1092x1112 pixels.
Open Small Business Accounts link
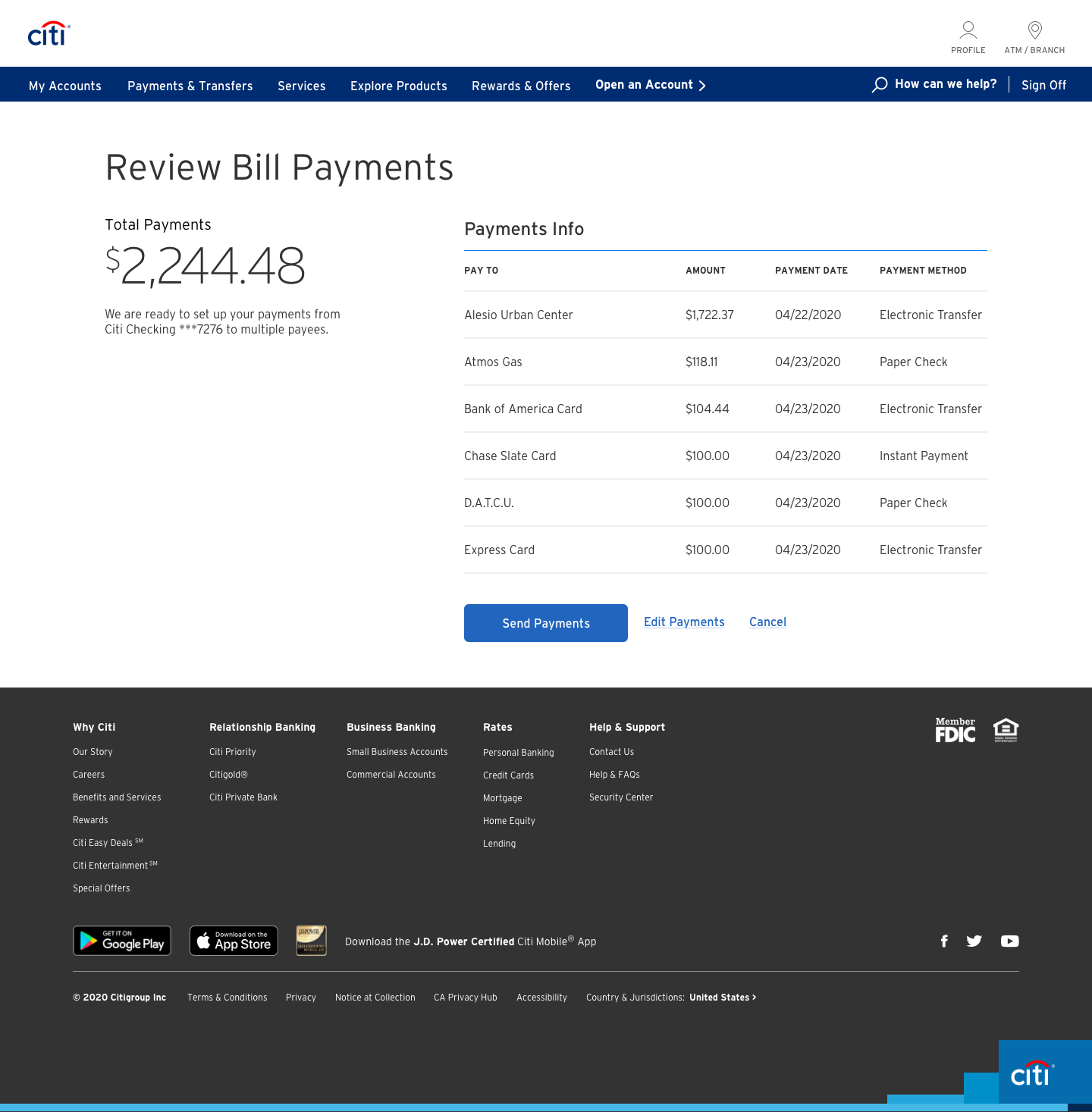tap(397, 752)
